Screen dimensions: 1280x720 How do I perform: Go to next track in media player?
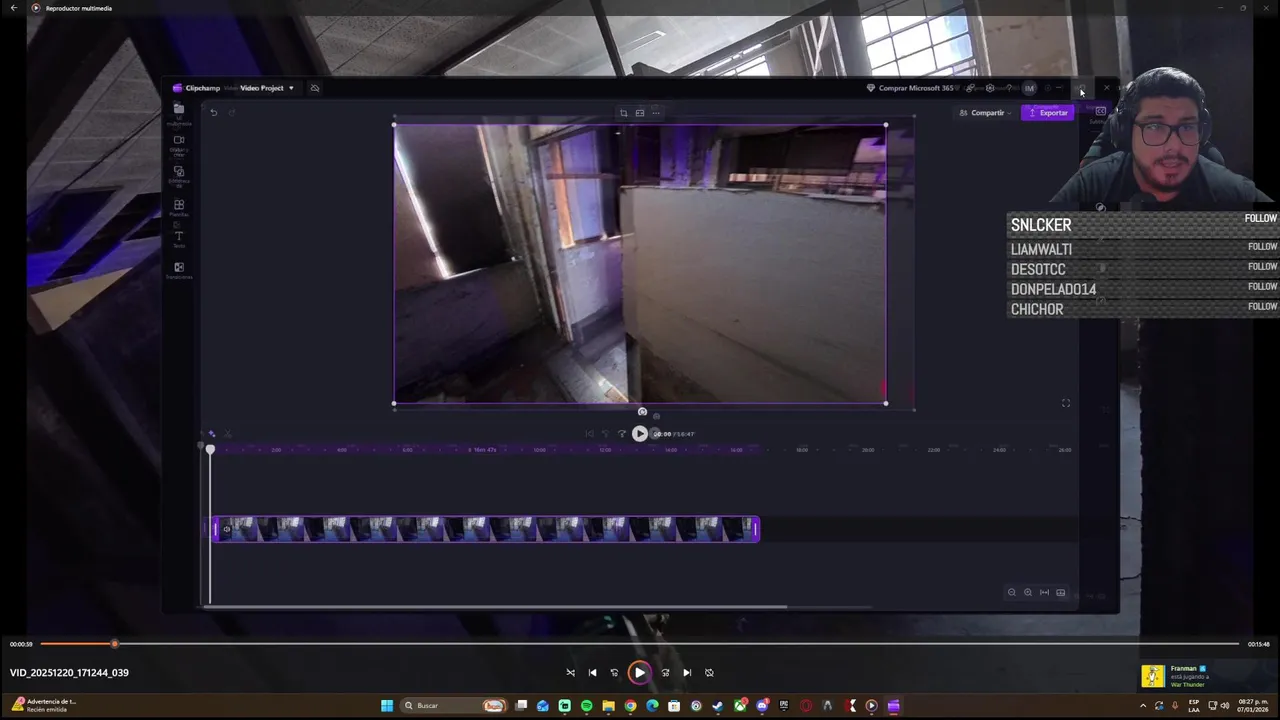pyautogui.click(x=687, y=673)
